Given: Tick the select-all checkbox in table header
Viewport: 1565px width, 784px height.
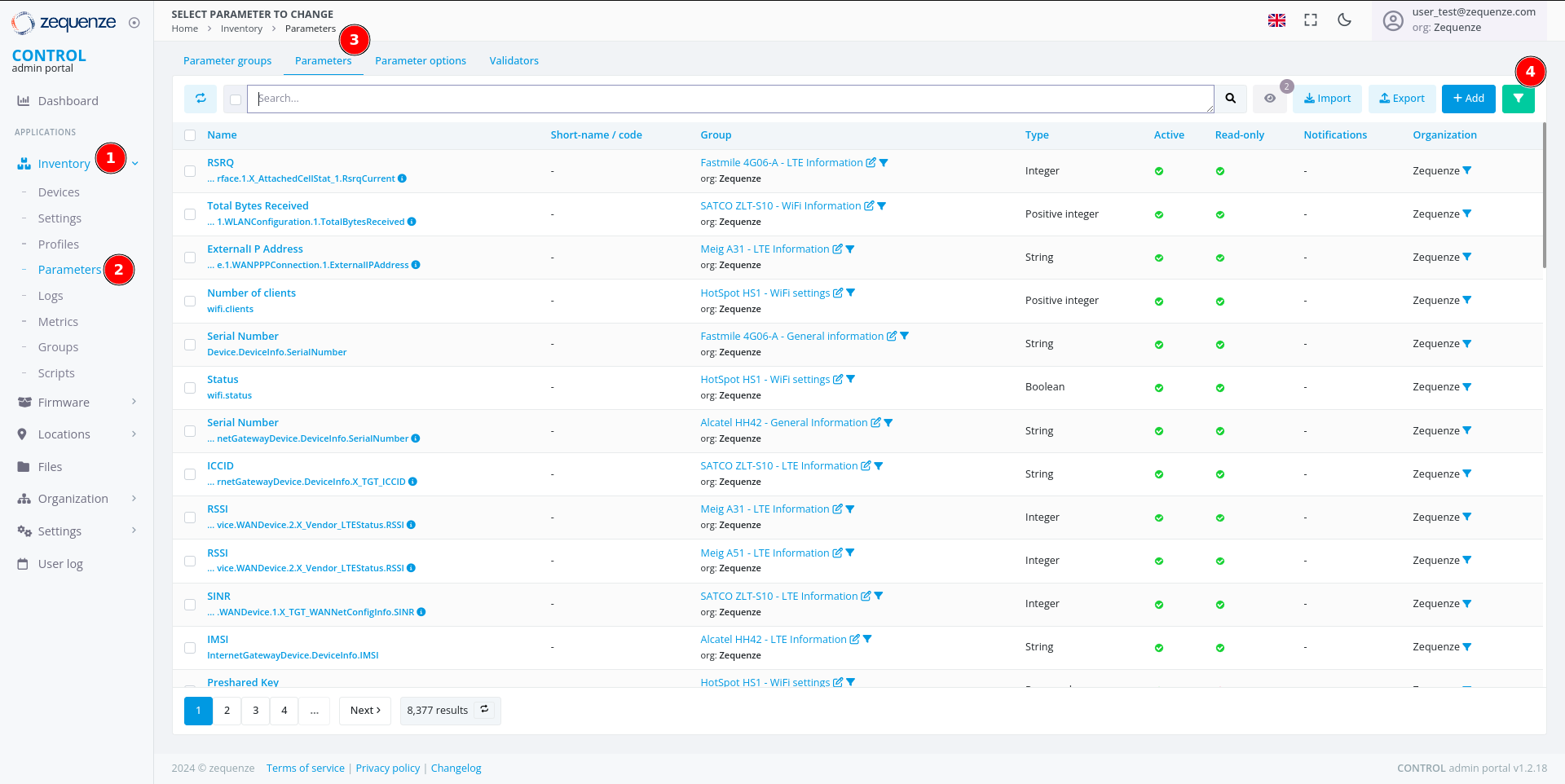Looking at the screenshot, I should coord(190,135).
